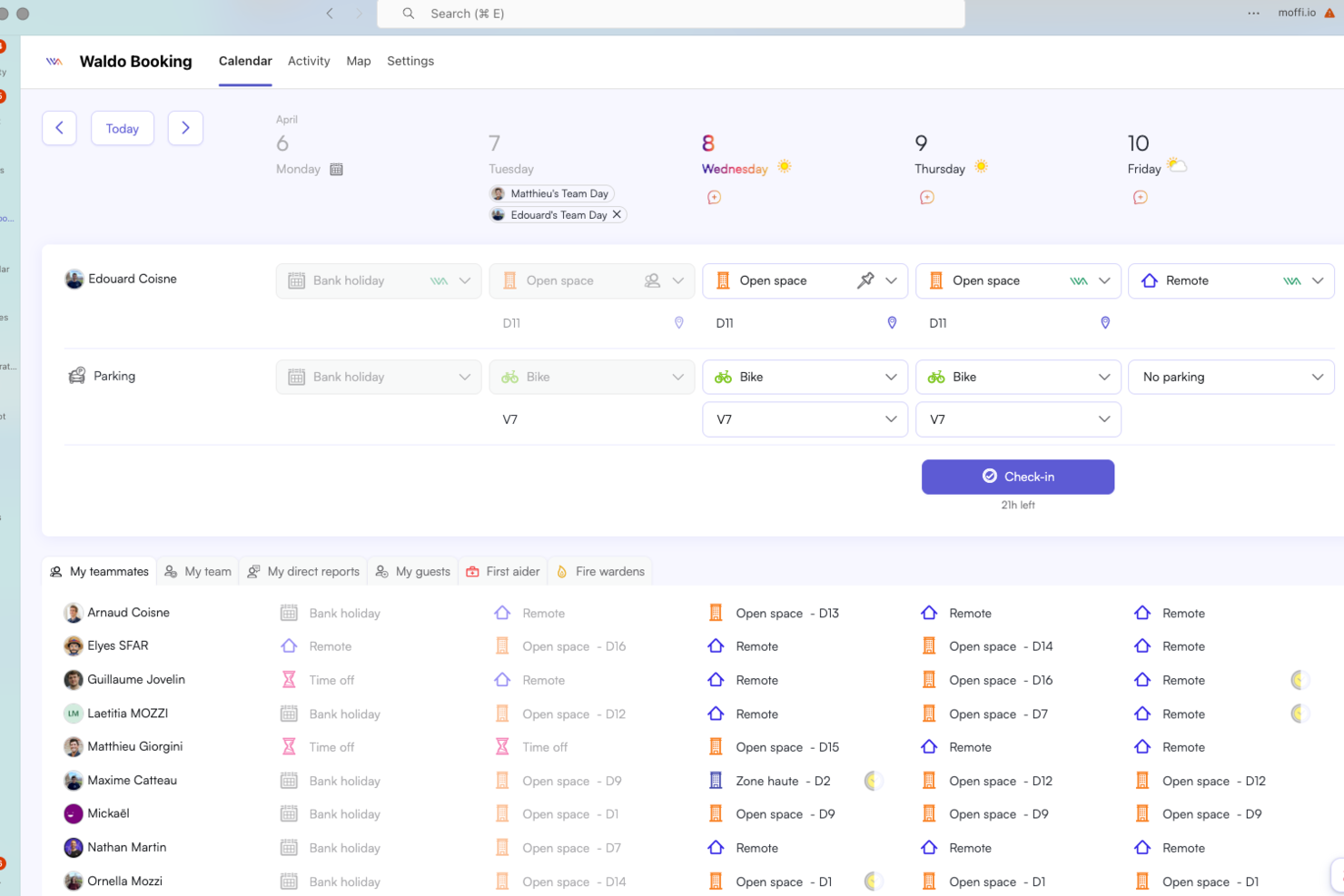Click the calendar icon next to Monday April 6
This screenshot has width=1344, height=896.
pos(336,169)
